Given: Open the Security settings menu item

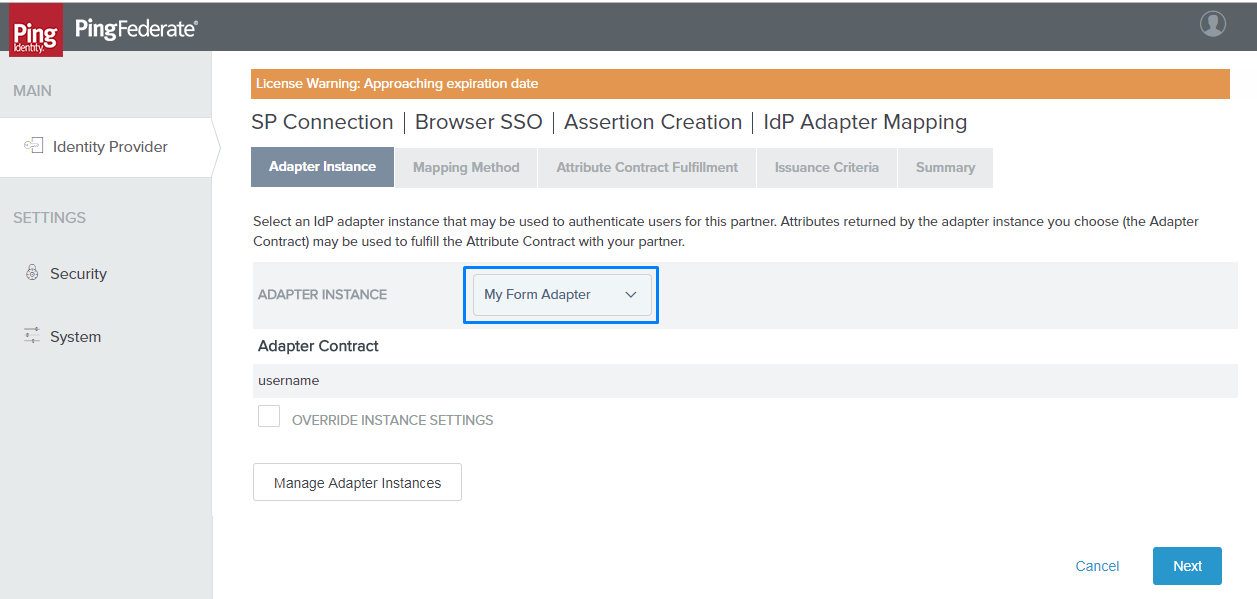Looking at the screenshot, I should coord(78,274).
